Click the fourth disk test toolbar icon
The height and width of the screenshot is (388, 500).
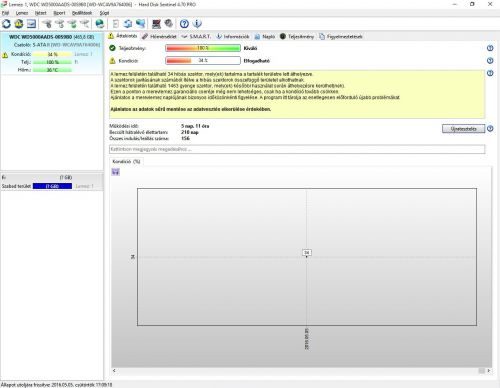85,24
